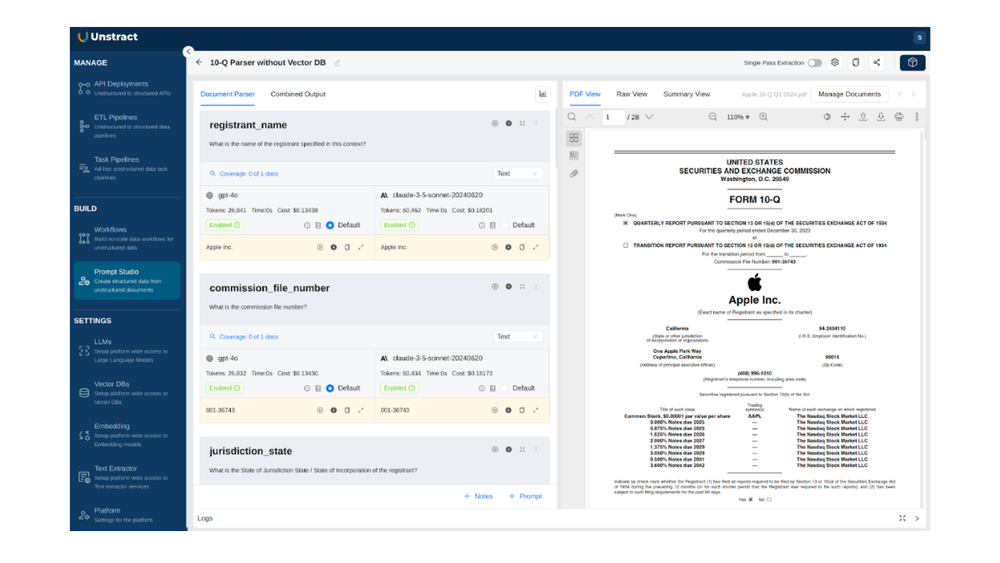This screenshot has width=1000, height=563.
Task: Switch to the Combined Output tab
Action: pyautogui.click(x=298, y=94)
